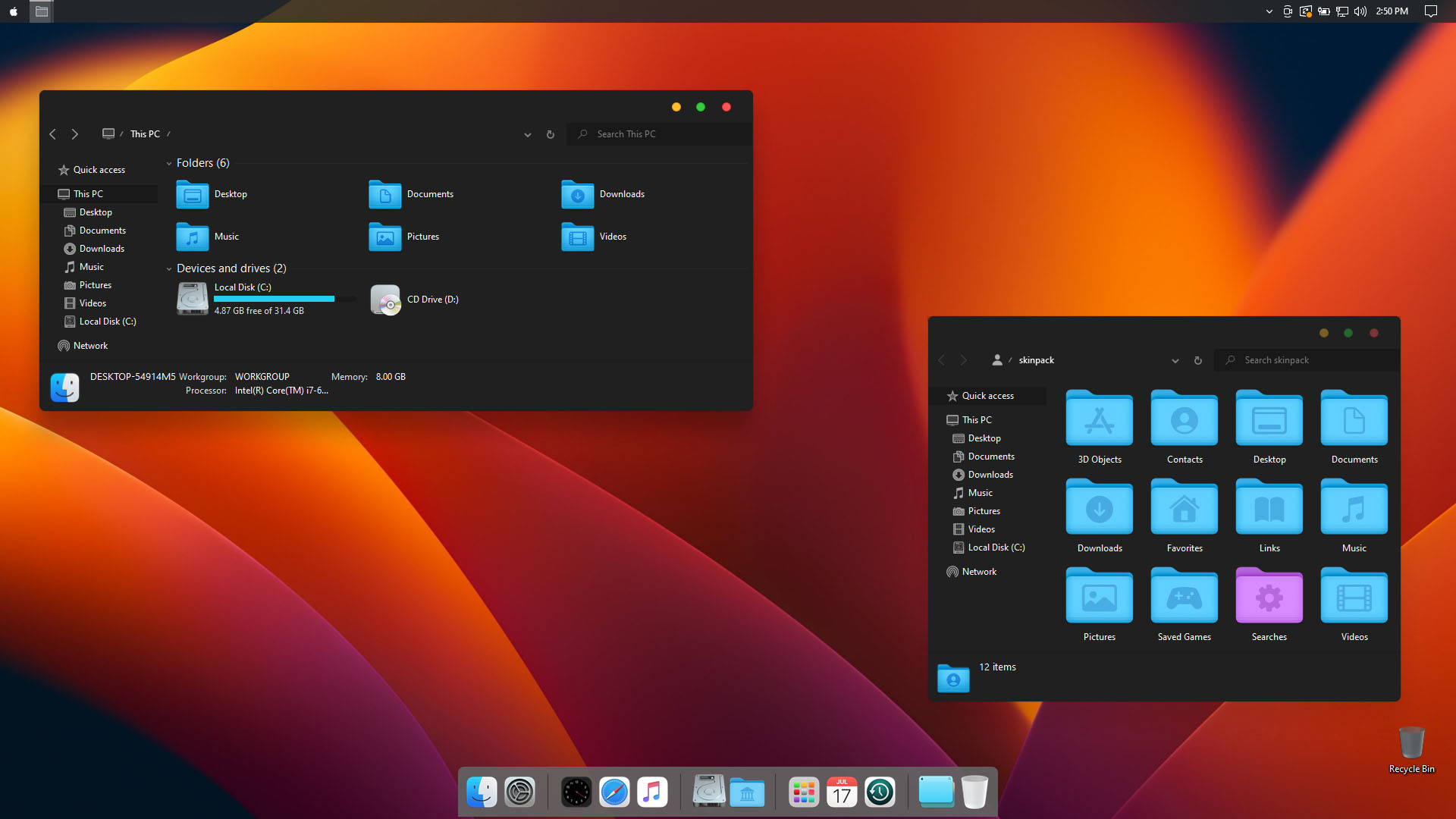1456x819 pixels.
Task: Collapse the Devices and drives group
Action: 169,269
